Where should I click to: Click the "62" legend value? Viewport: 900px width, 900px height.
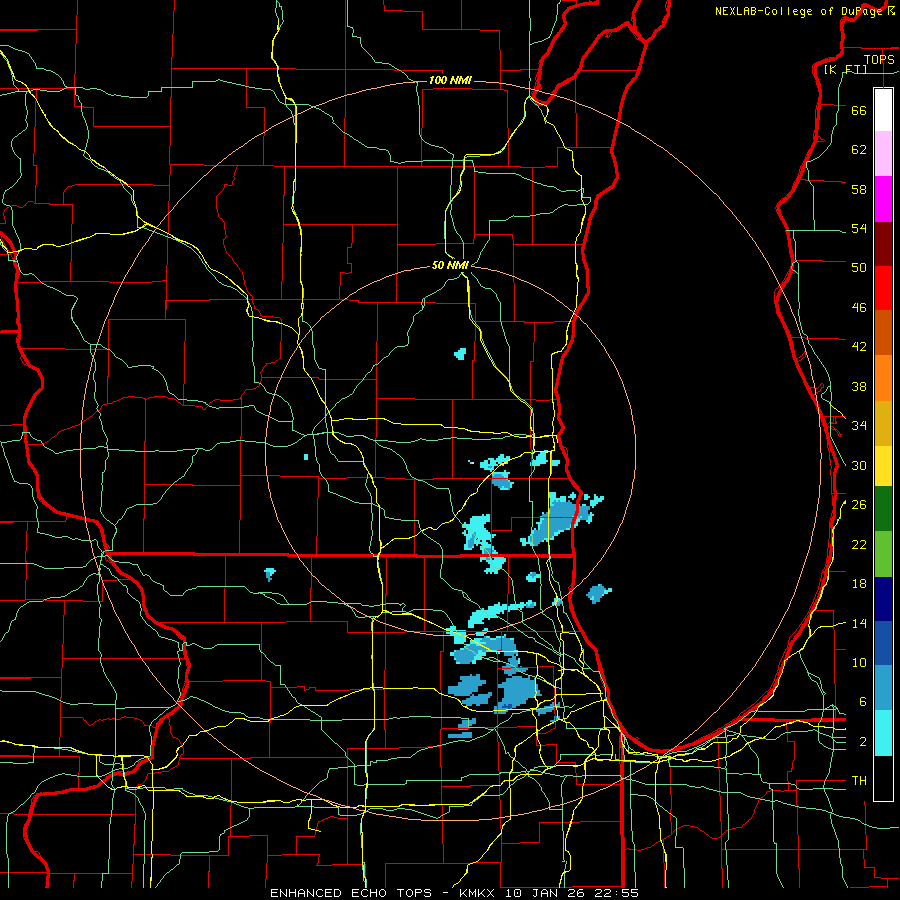pos(859,150)
